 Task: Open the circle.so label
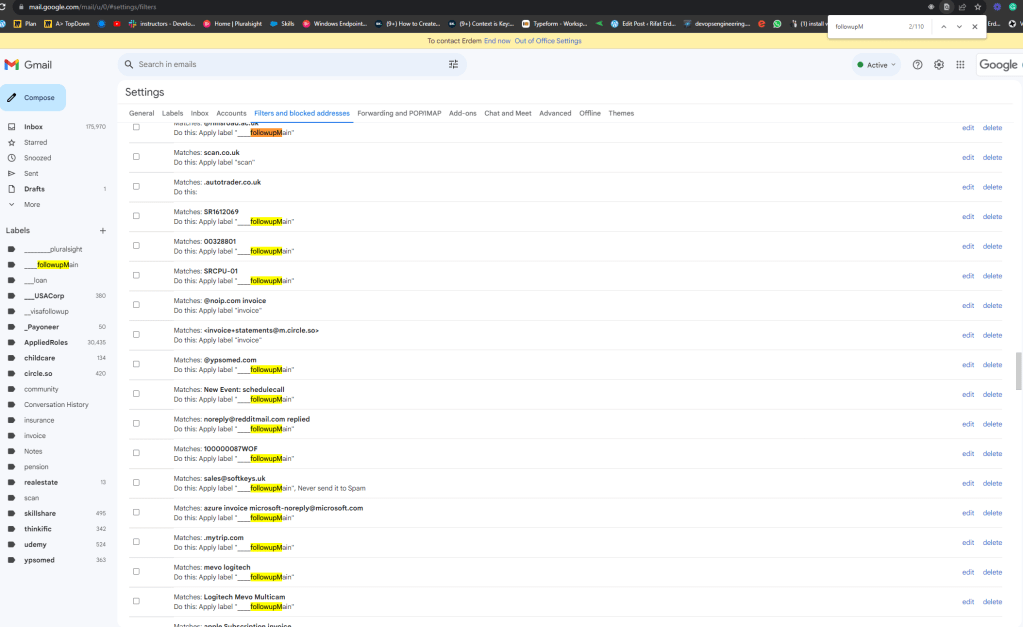(38, 374)
